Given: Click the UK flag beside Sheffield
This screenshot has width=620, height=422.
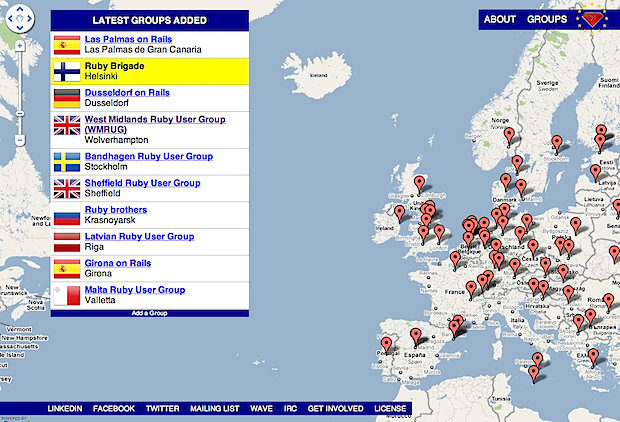Looking at the screenshot, I should point(67,189).
